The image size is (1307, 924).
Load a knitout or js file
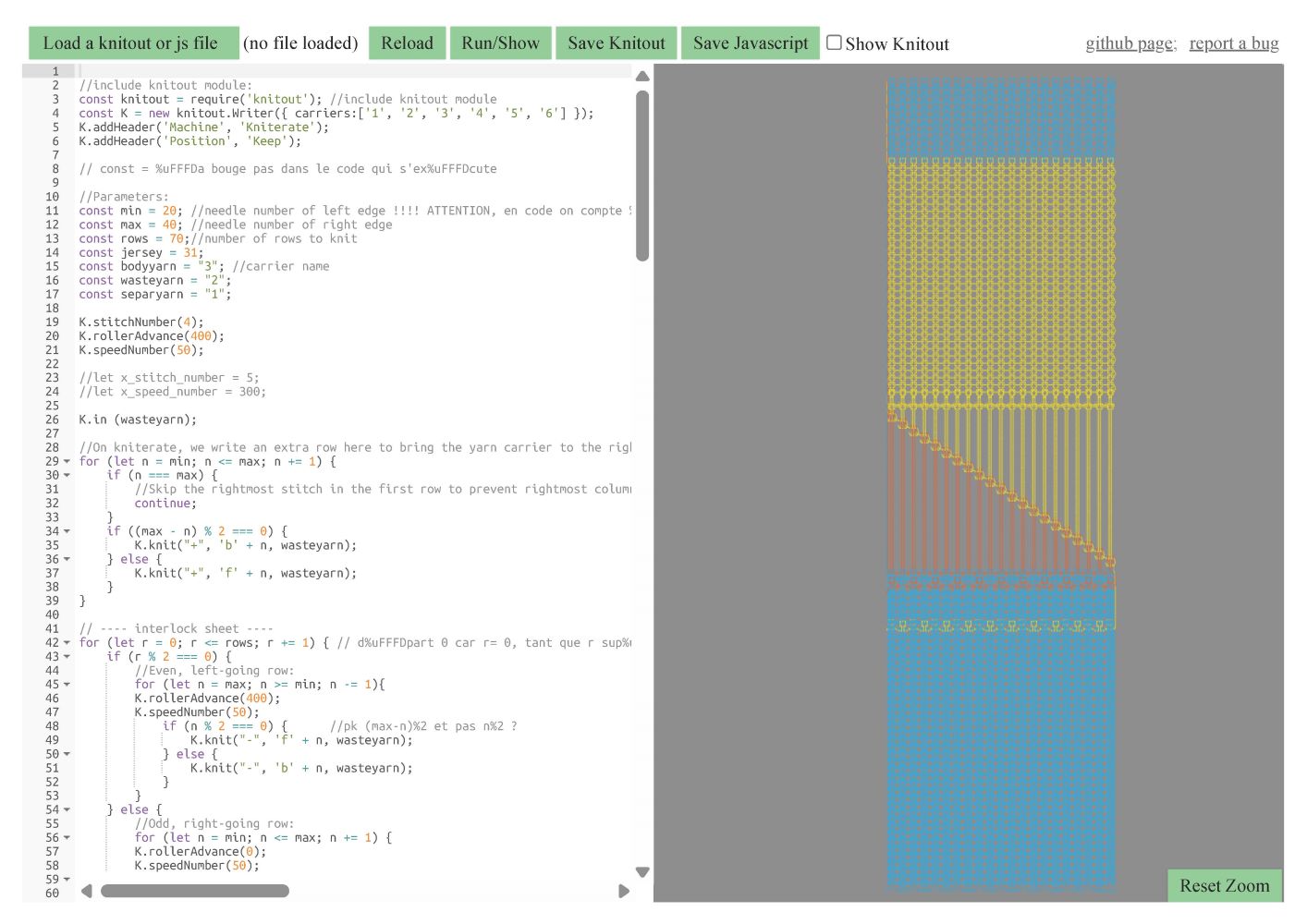tap(134, 43)
